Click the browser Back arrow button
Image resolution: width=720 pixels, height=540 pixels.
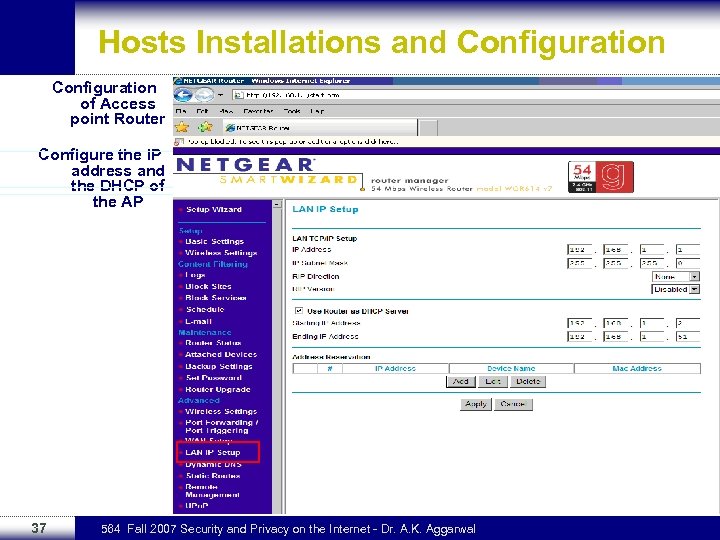click(183, 95)
